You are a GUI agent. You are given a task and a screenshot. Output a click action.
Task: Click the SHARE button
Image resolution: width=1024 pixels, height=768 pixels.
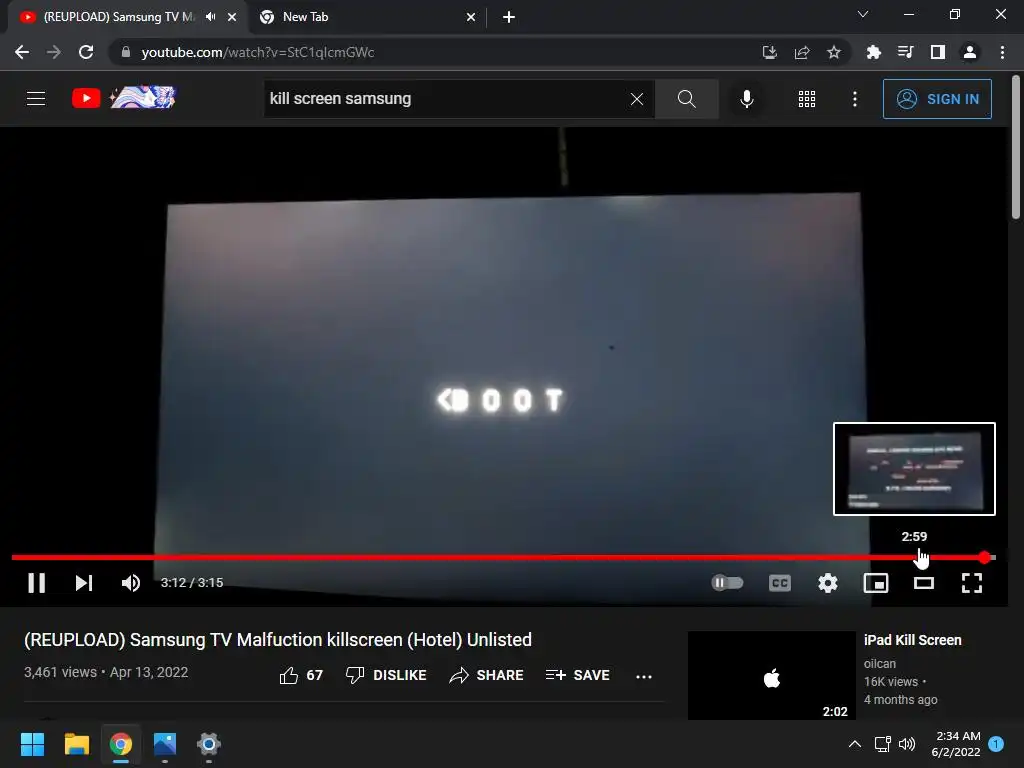click(487, 675)
